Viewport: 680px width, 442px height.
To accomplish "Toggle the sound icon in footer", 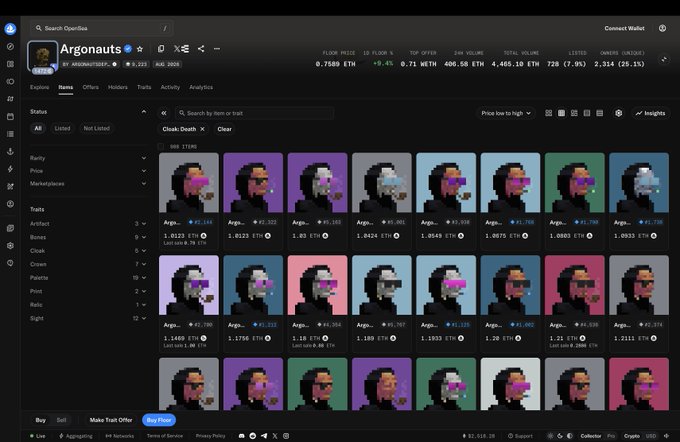I will point(667,436).
